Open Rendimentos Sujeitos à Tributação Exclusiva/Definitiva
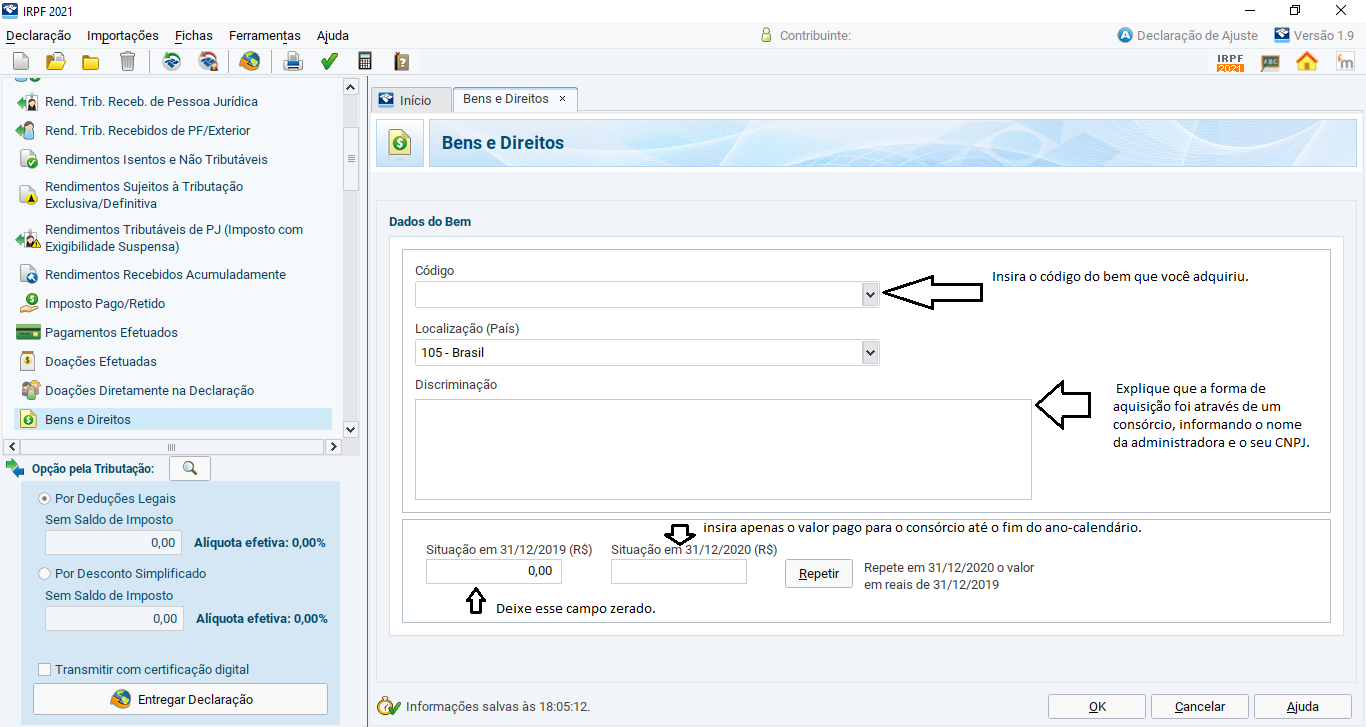1366x727 pixels. point(142,195)
